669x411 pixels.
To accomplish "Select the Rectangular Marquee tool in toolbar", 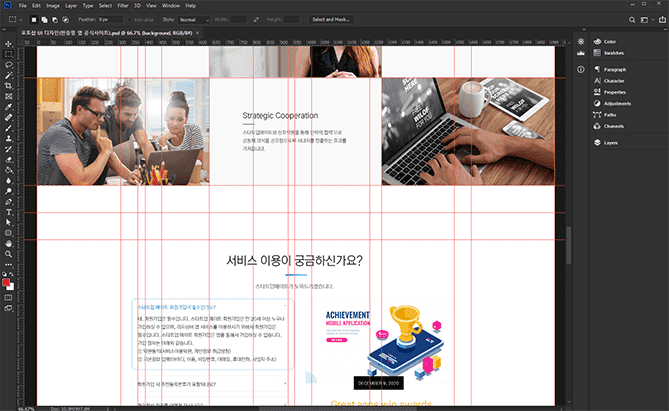I will 8,54.
